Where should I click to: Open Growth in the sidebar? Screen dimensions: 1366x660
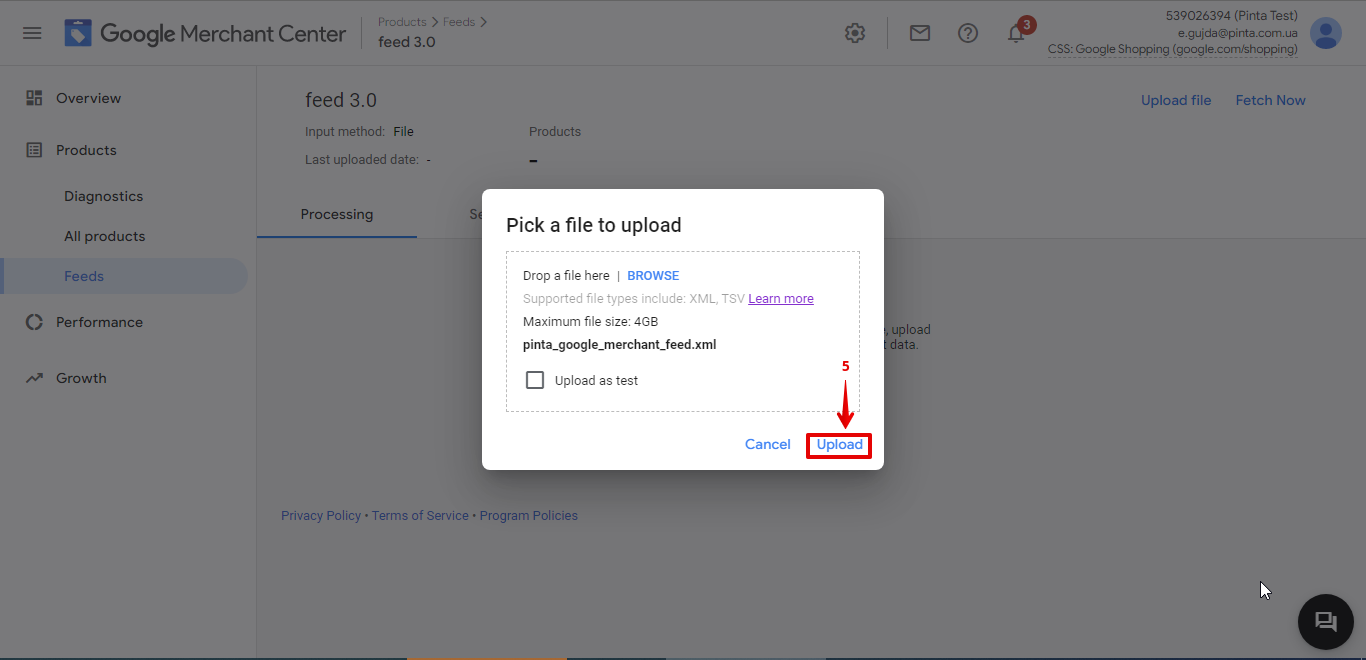81,378
